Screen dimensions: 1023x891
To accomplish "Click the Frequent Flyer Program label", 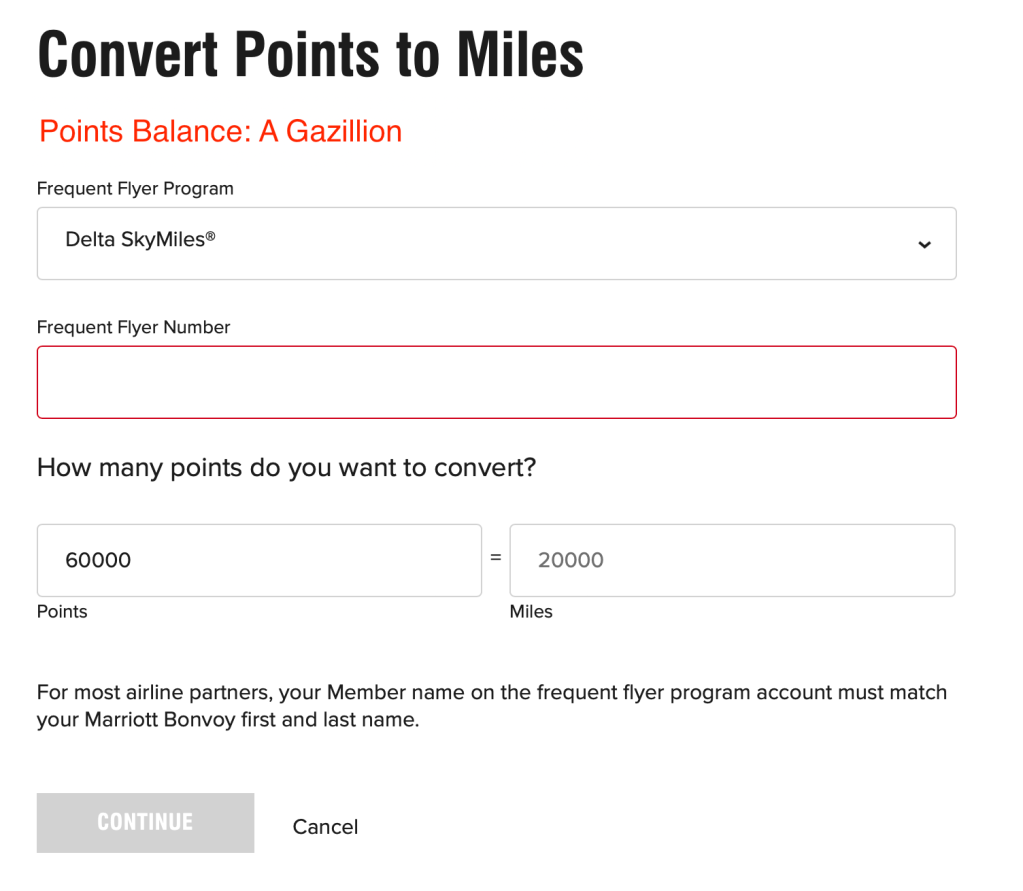I will pyautogui.click(x=135, y=189).
